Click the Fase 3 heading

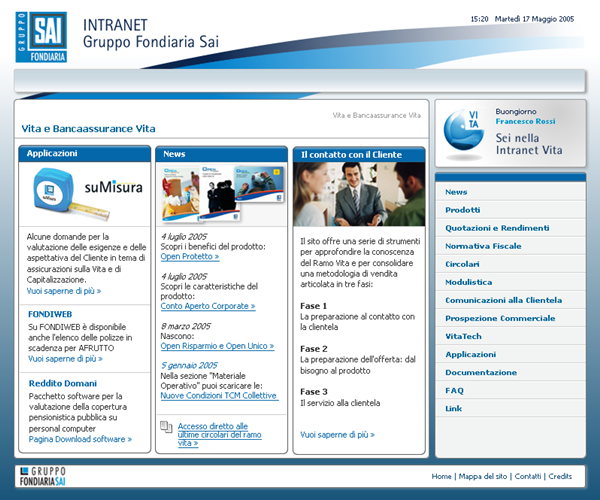pos(314,392)
